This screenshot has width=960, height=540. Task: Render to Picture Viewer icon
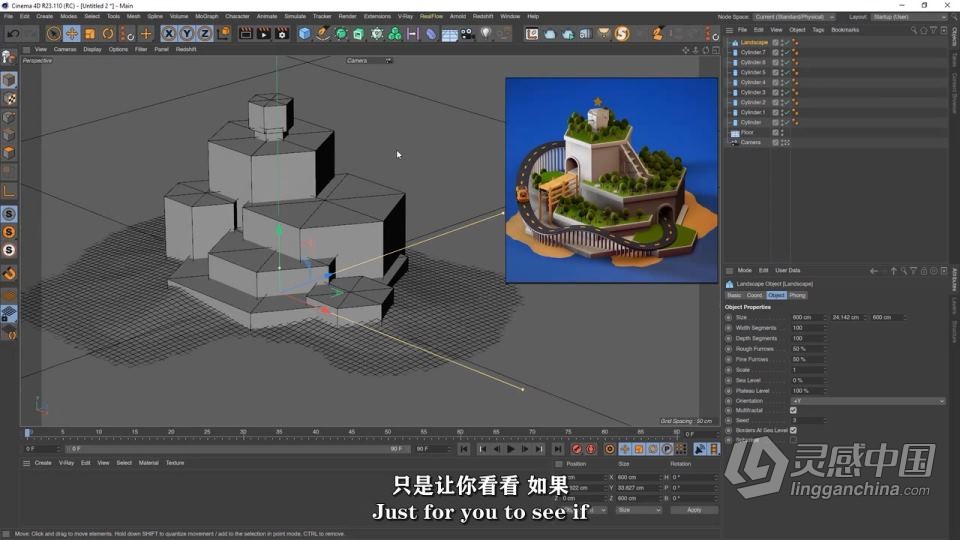click(263, 34)
